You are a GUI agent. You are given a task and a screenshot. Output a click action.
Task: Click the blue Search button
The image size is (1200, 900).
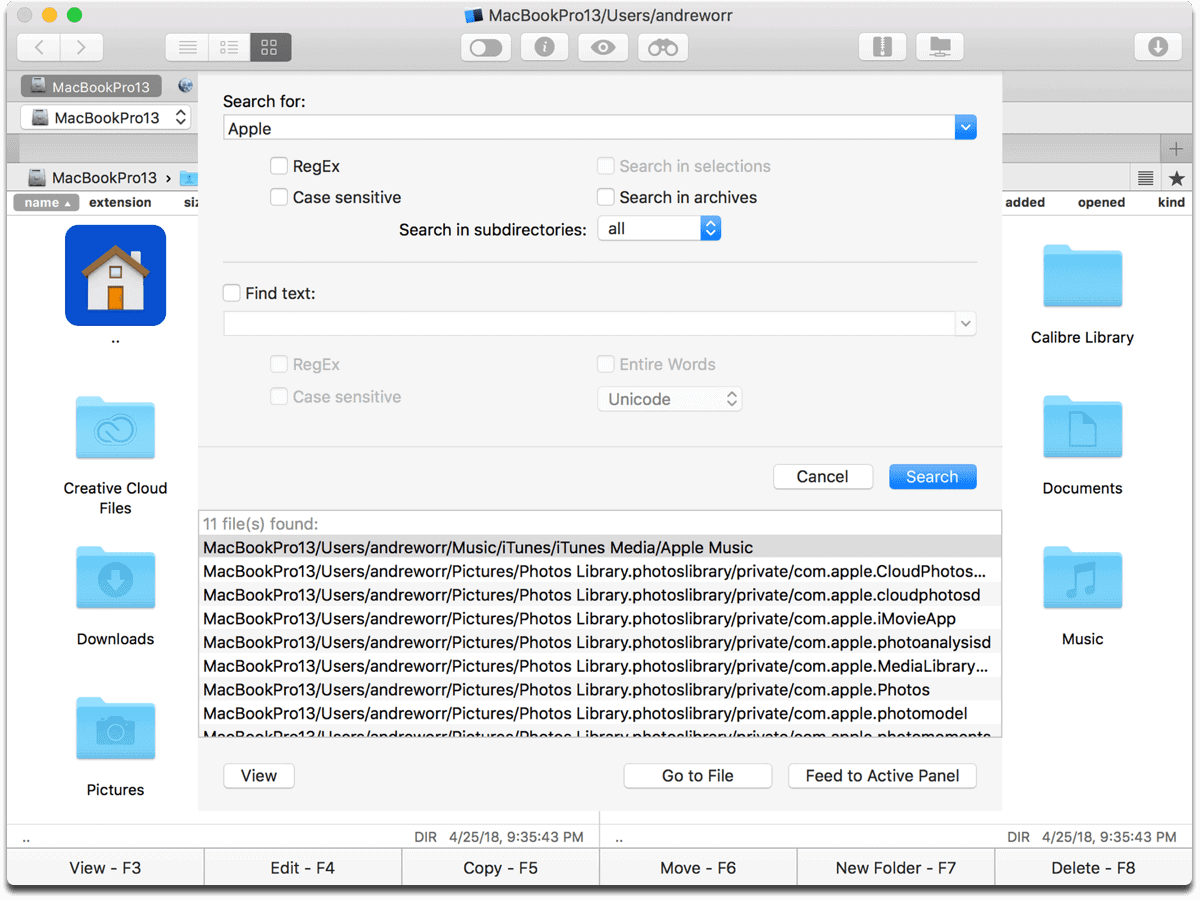click(x=932, y=476)
